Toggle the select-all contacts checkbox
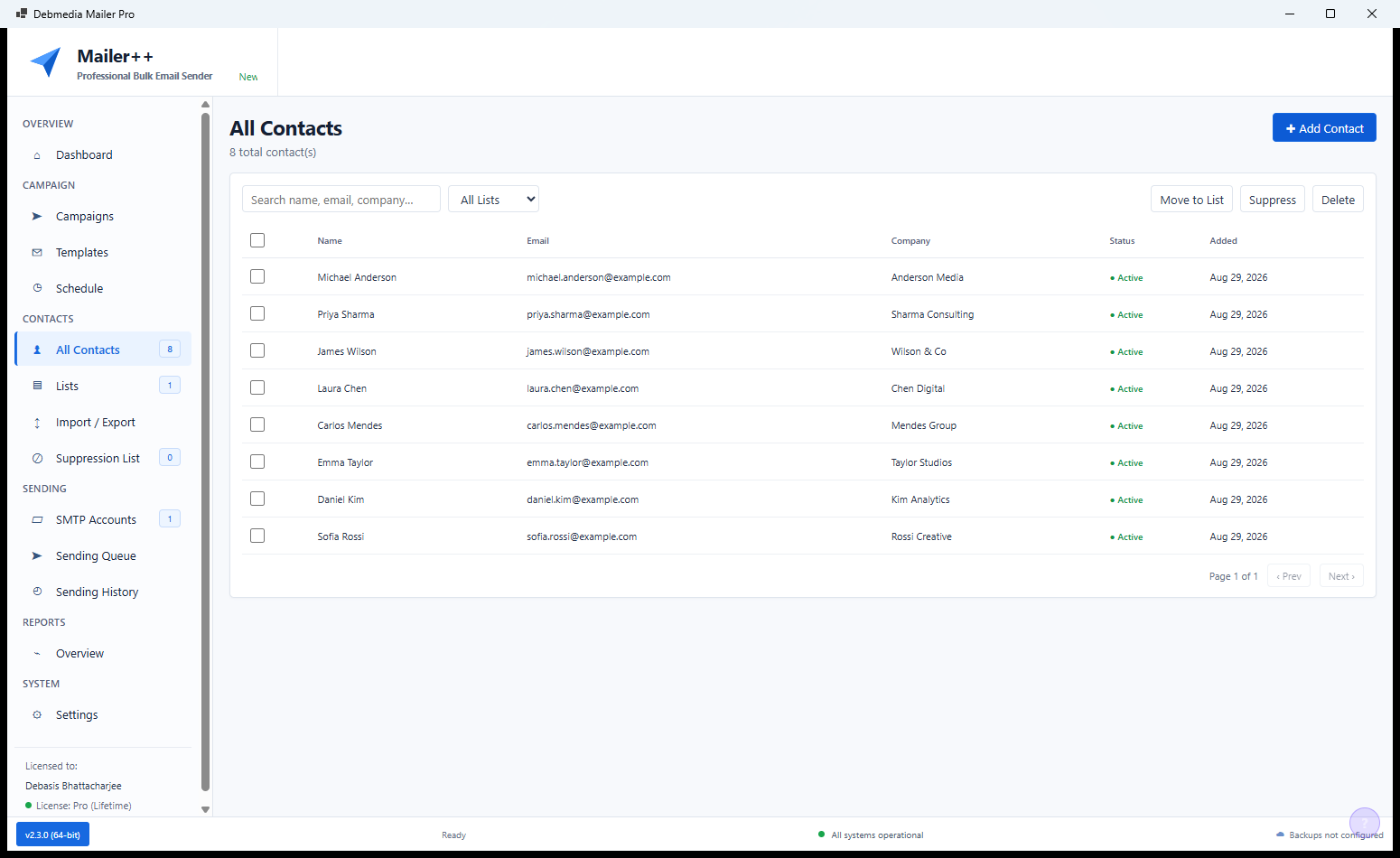Image resolution: width=1400 pixels, height=858 pixels. coord(257,240)
